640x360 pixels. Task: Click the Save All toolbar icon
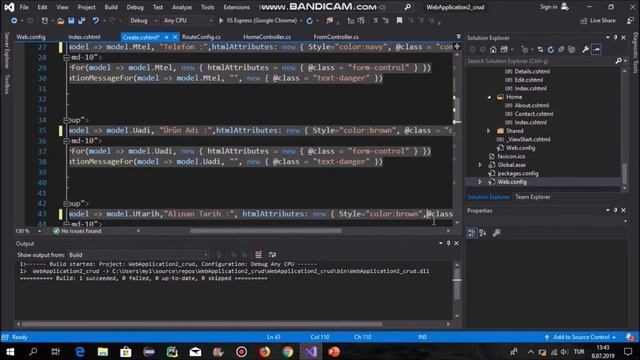tap(82, 20)
